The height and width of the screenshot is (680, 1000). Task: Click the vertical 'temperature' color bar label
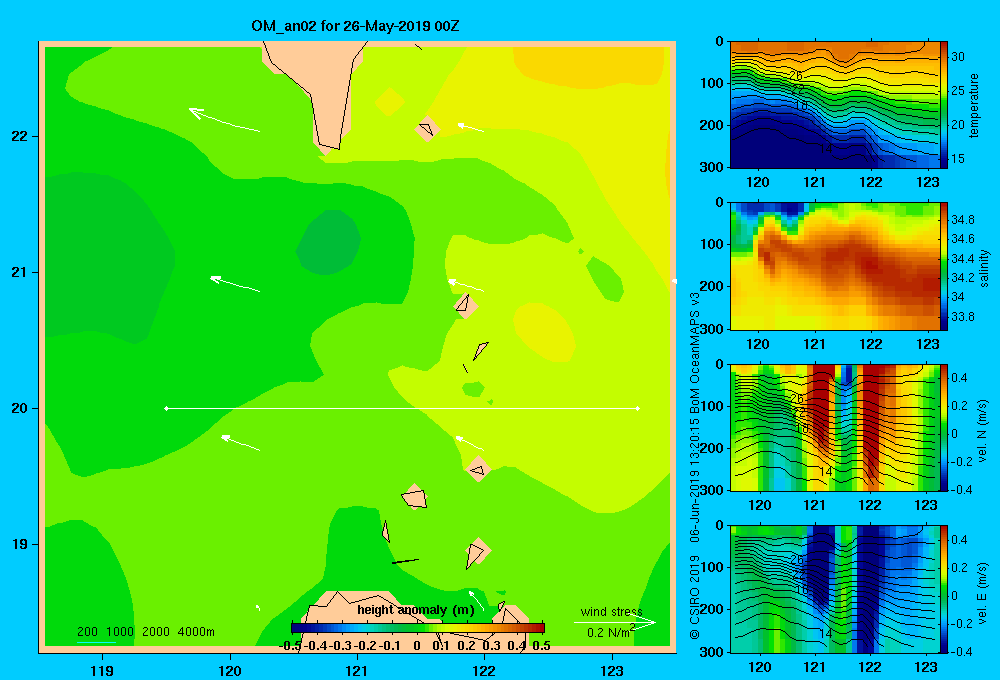(x=974, y=105)
